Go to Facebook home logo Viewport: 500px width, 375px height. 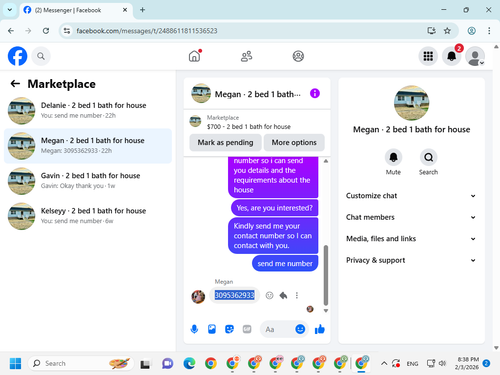click(x=17, y=56)
